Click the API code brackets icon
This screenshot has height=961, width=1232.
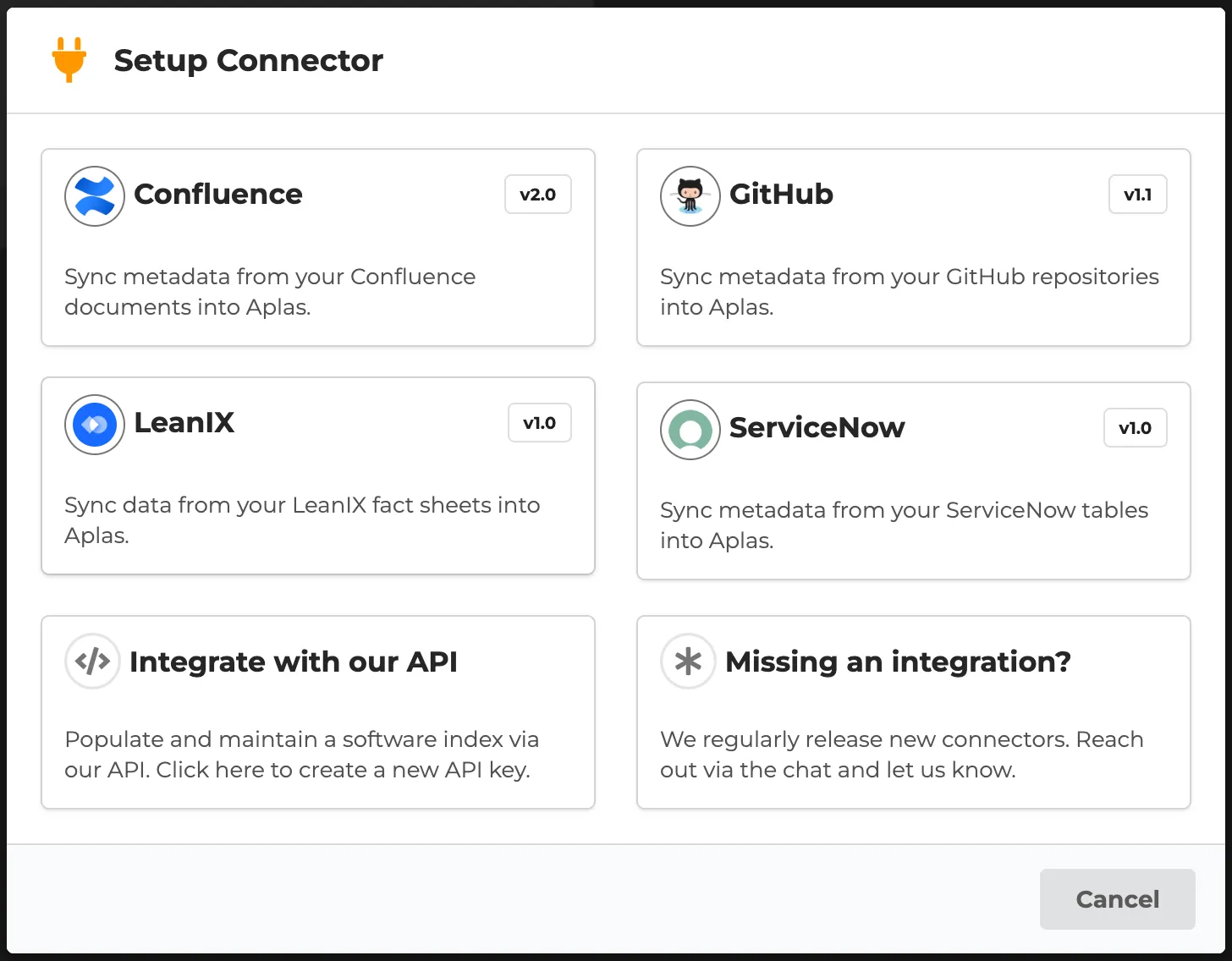click(x=92, y=662)
